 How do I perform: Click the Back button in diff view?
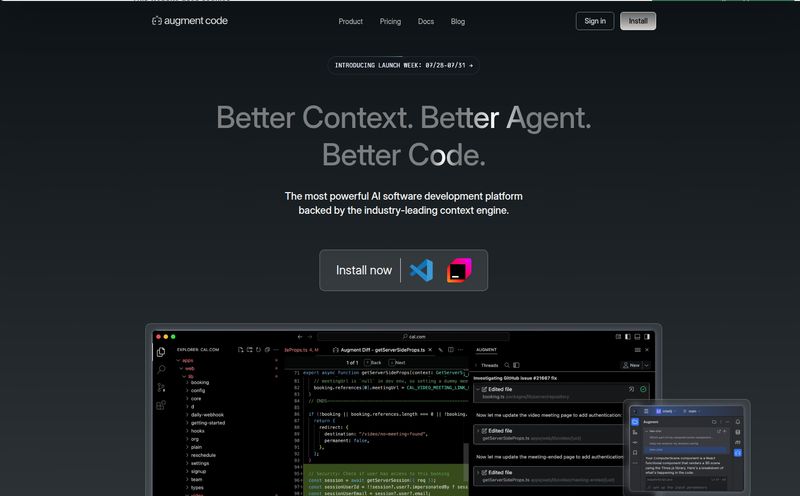click(373, 363)
